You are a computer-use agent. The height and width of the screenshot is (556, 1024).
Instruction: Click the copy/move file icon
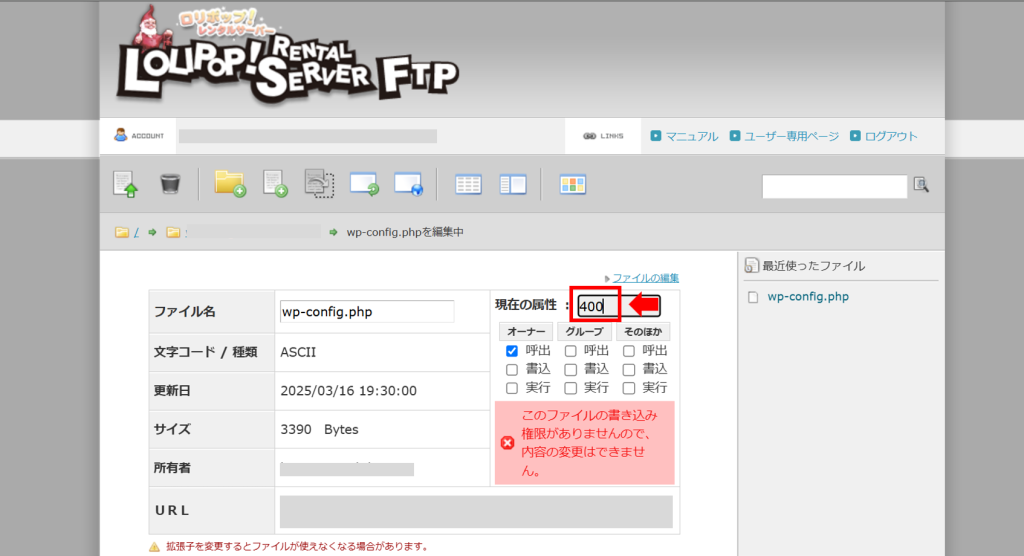click(319, 184)
